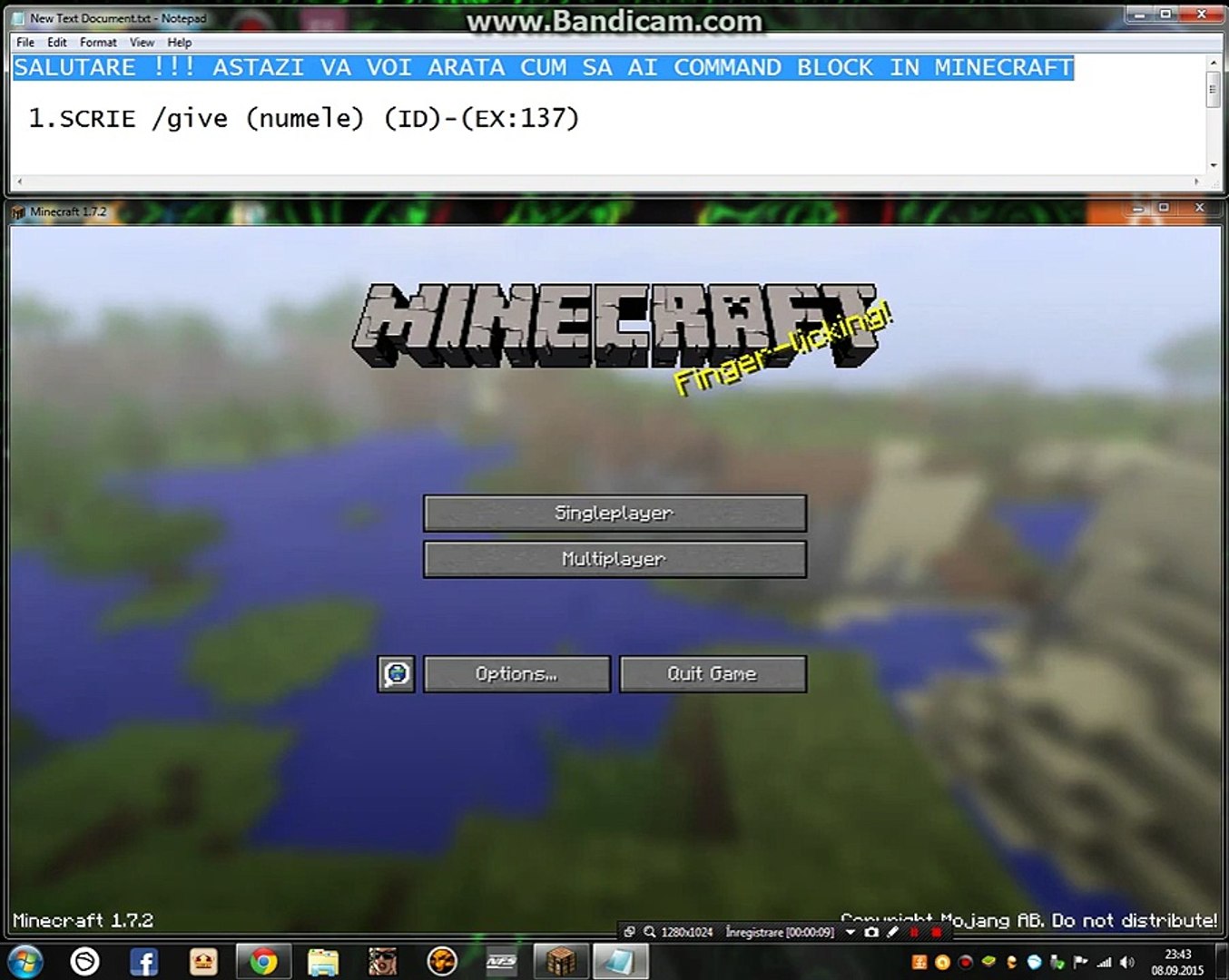Open the network signal tray icon
Viewport: 1229px width, 980px height.
coord(1105,962)
